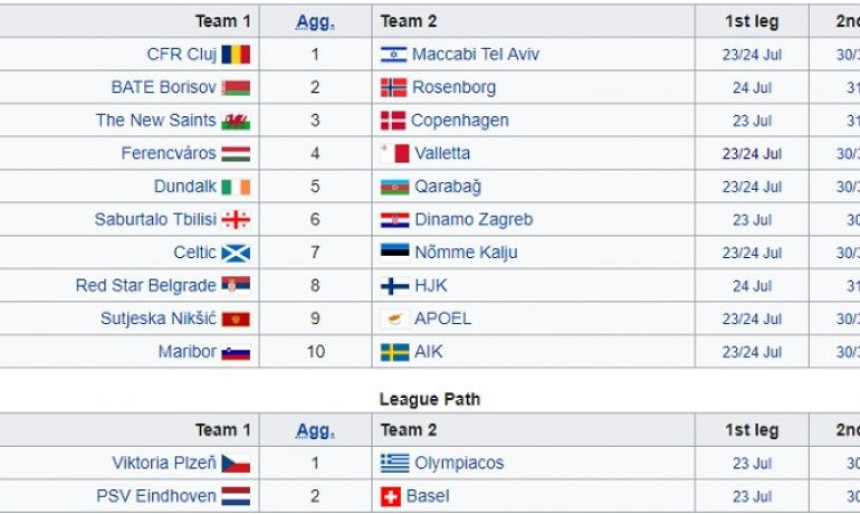Open the Agg. link in League Path header
The width and height of the screenshot is (860, 514).
coord(315,431)
